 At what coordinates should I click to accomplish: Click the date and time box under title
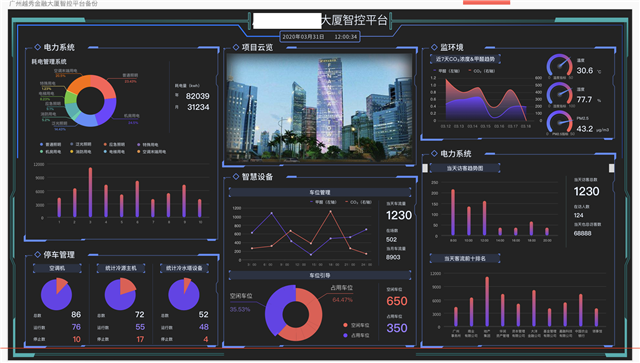pyautogui.click(x=320, y=37)
